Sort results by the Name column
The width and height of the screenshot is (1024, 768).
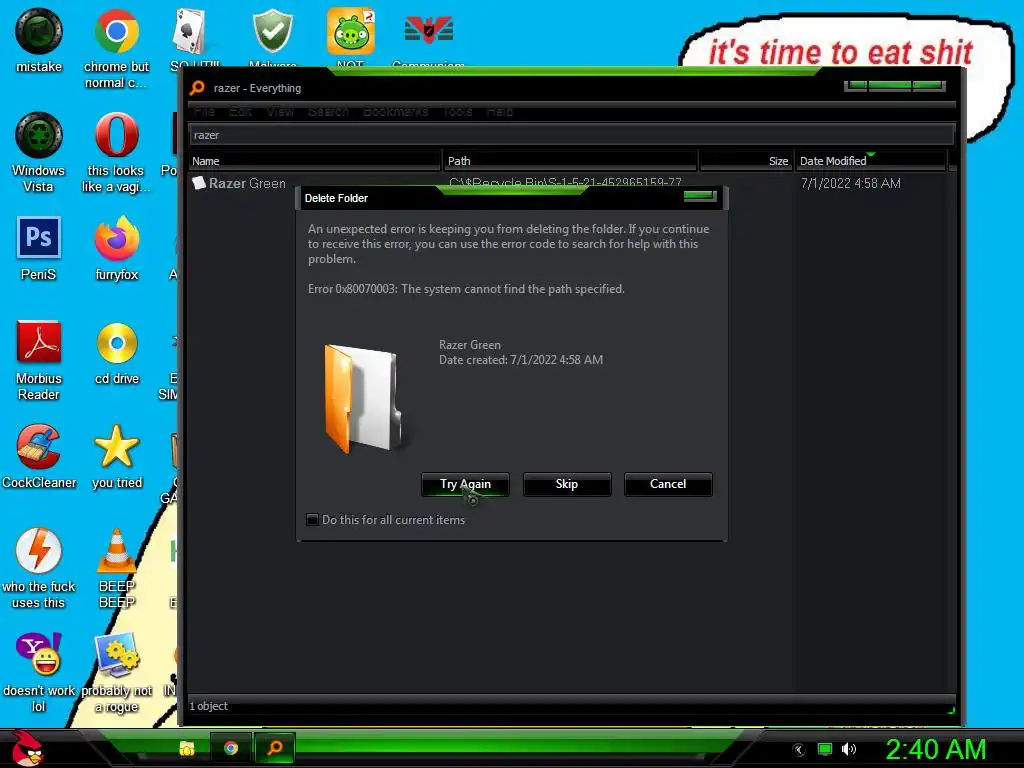315,161
